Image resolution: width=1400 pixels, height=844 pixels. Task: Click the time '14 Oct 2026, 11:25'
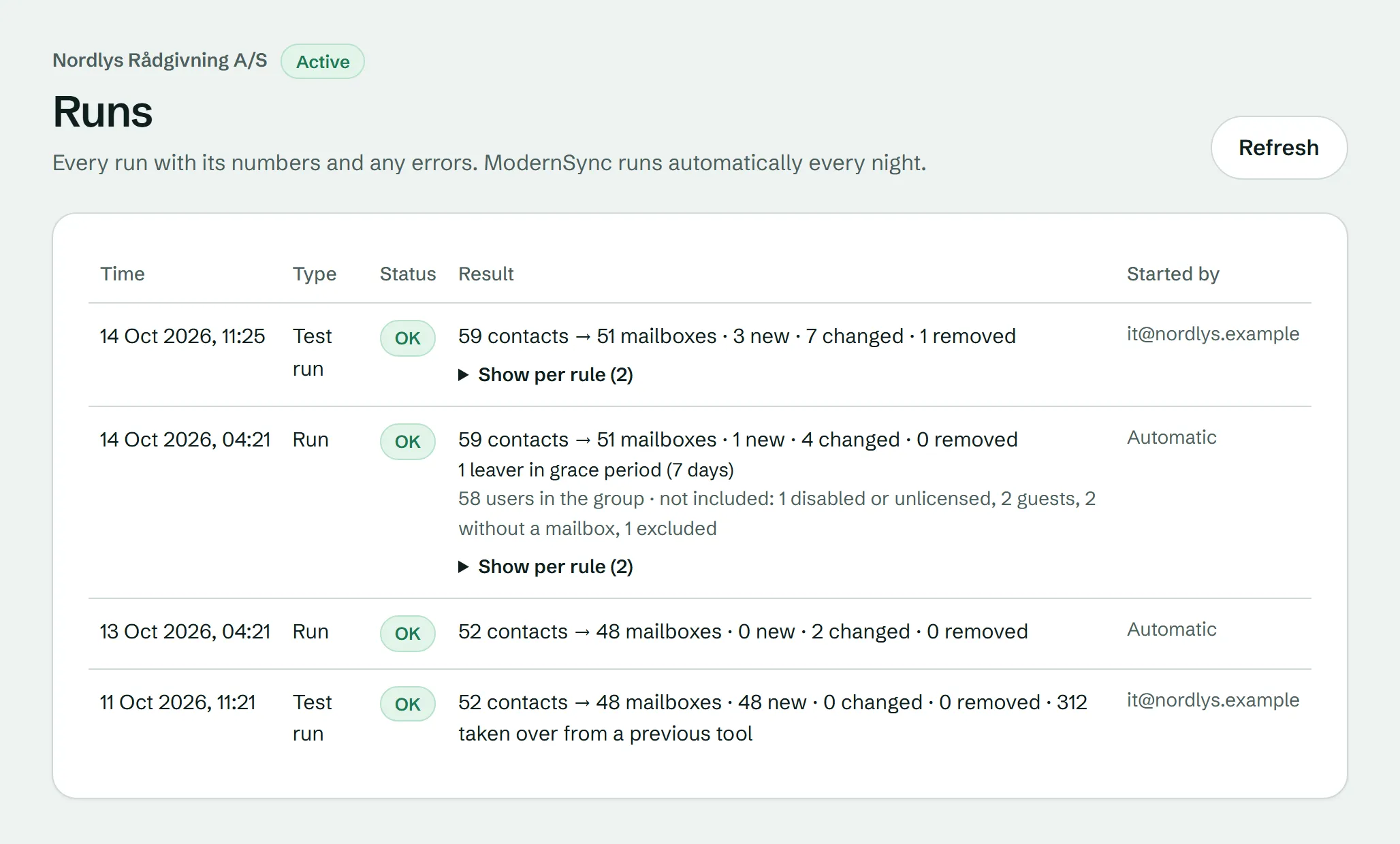[x=182, y=336]
